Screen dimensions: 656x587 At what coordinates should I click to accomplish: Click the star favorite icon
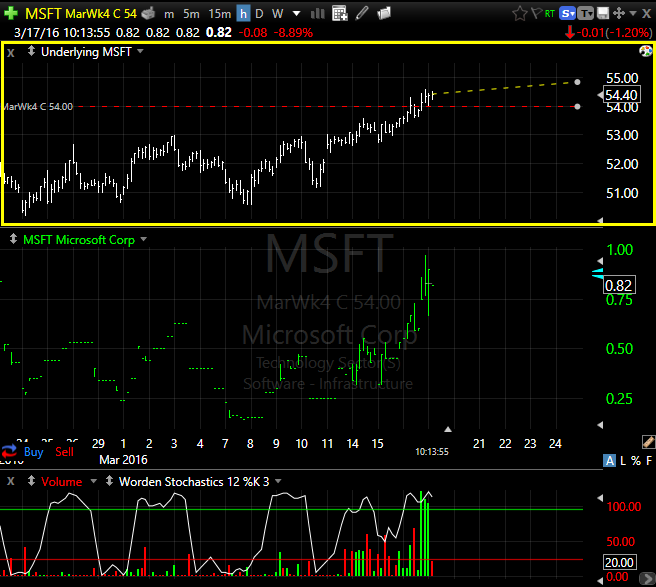pos(520,14)
